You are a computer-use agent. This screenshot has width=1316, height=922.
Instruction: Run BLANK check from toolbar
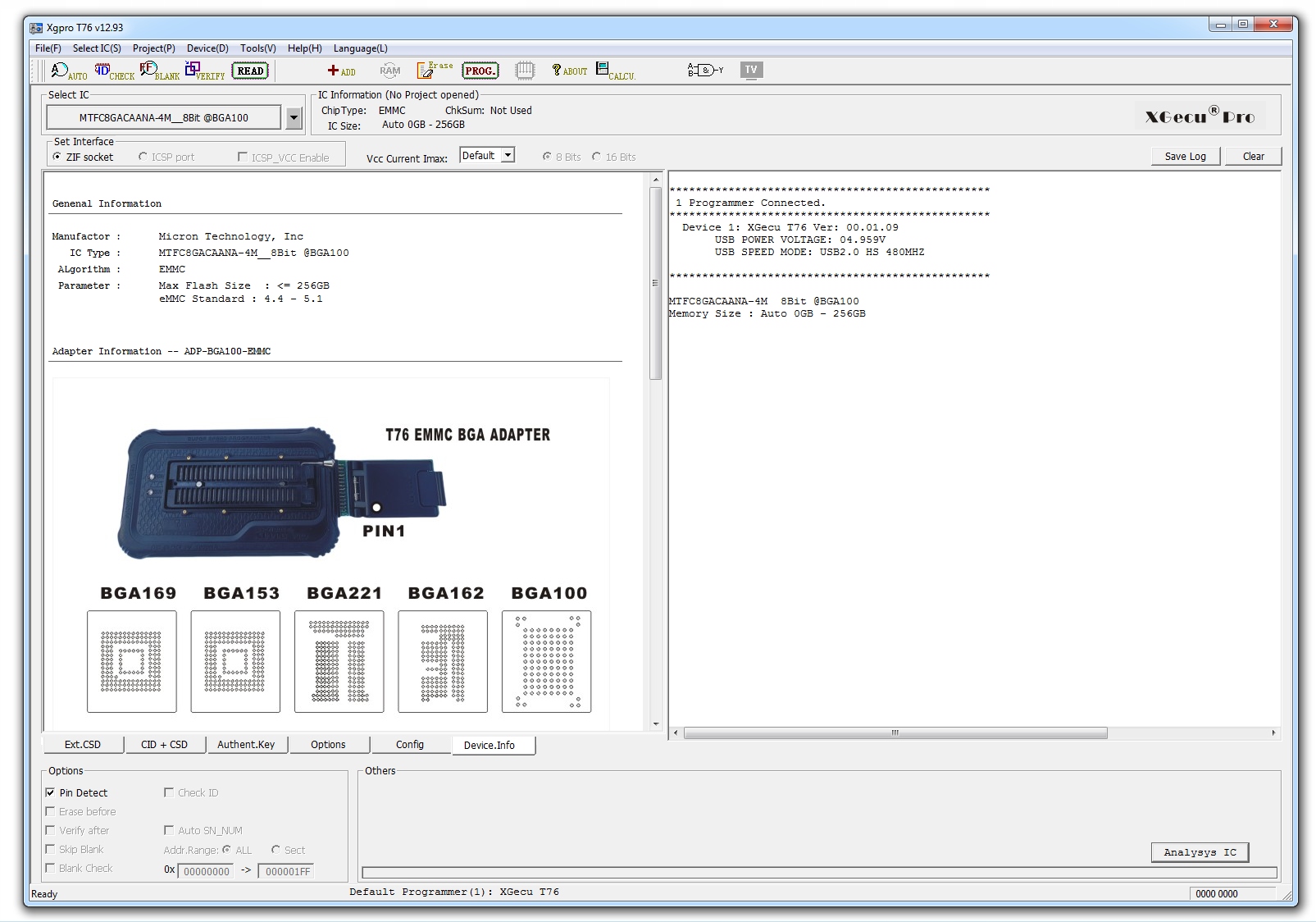(159, 71)
